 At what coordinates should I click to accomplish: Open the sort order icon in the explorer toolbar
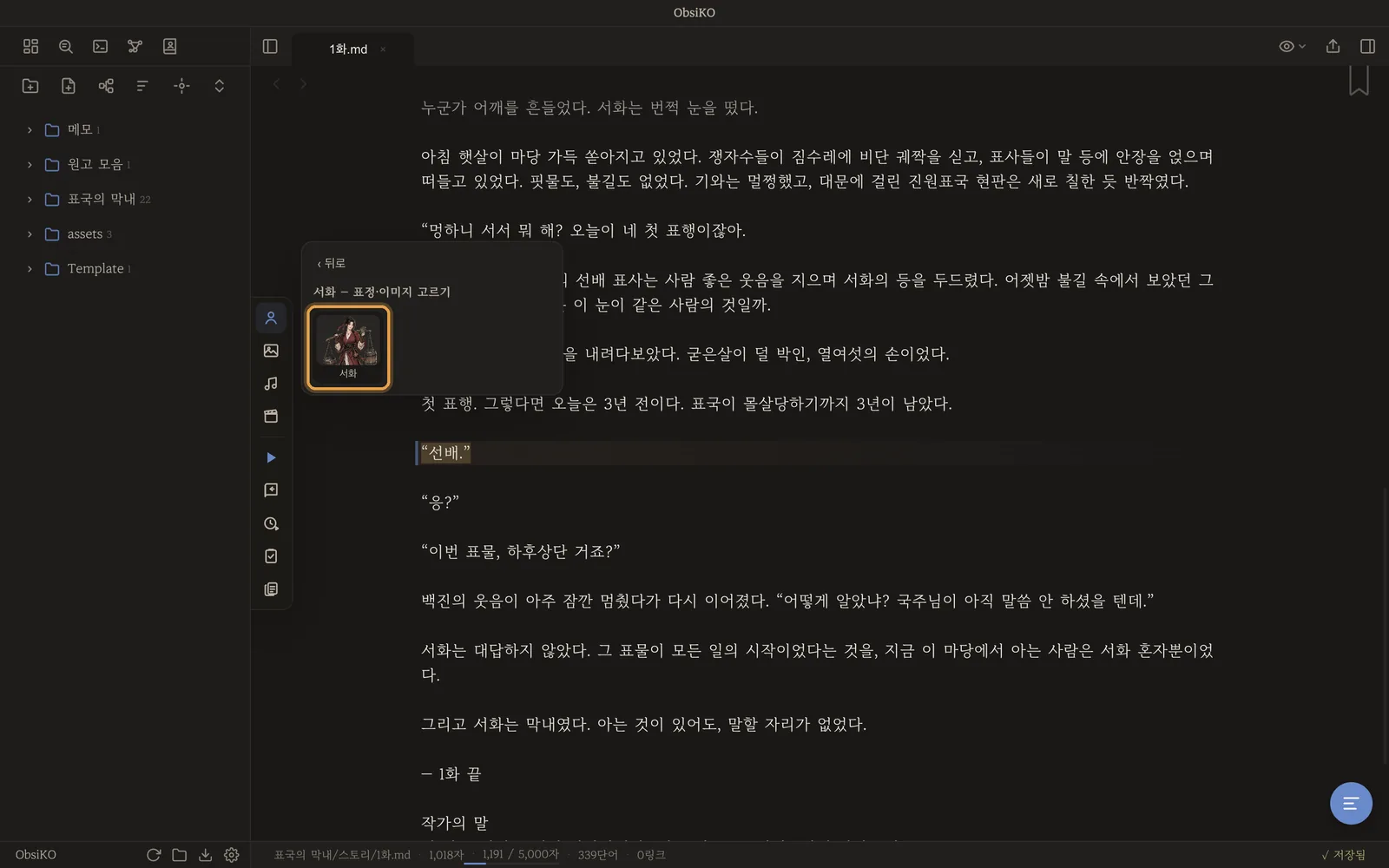142,86
